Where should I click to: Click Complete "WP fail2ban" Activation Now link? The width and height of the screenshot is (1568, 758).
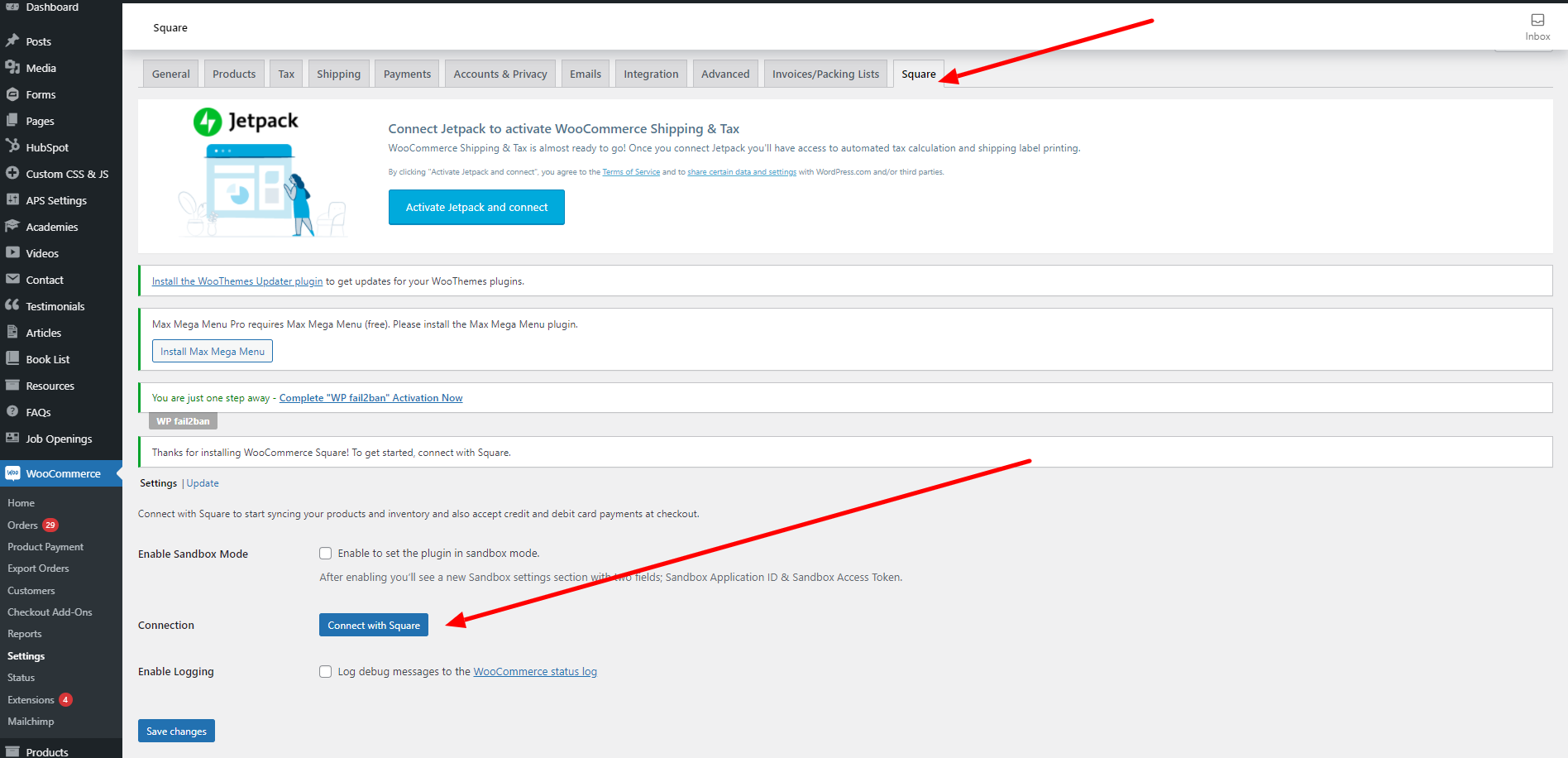coord(370,398)
